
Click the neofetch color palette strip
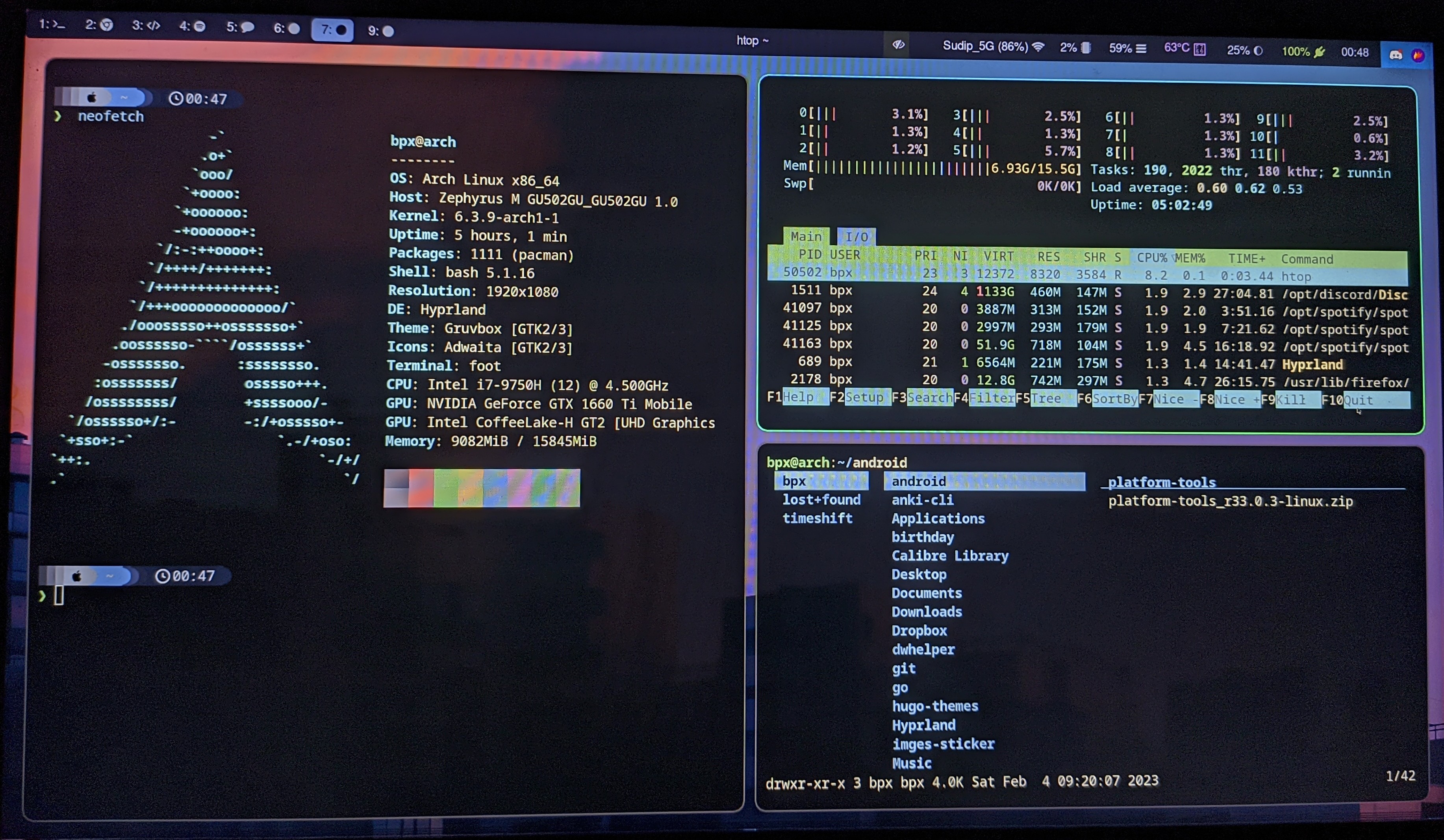point(481,488)
